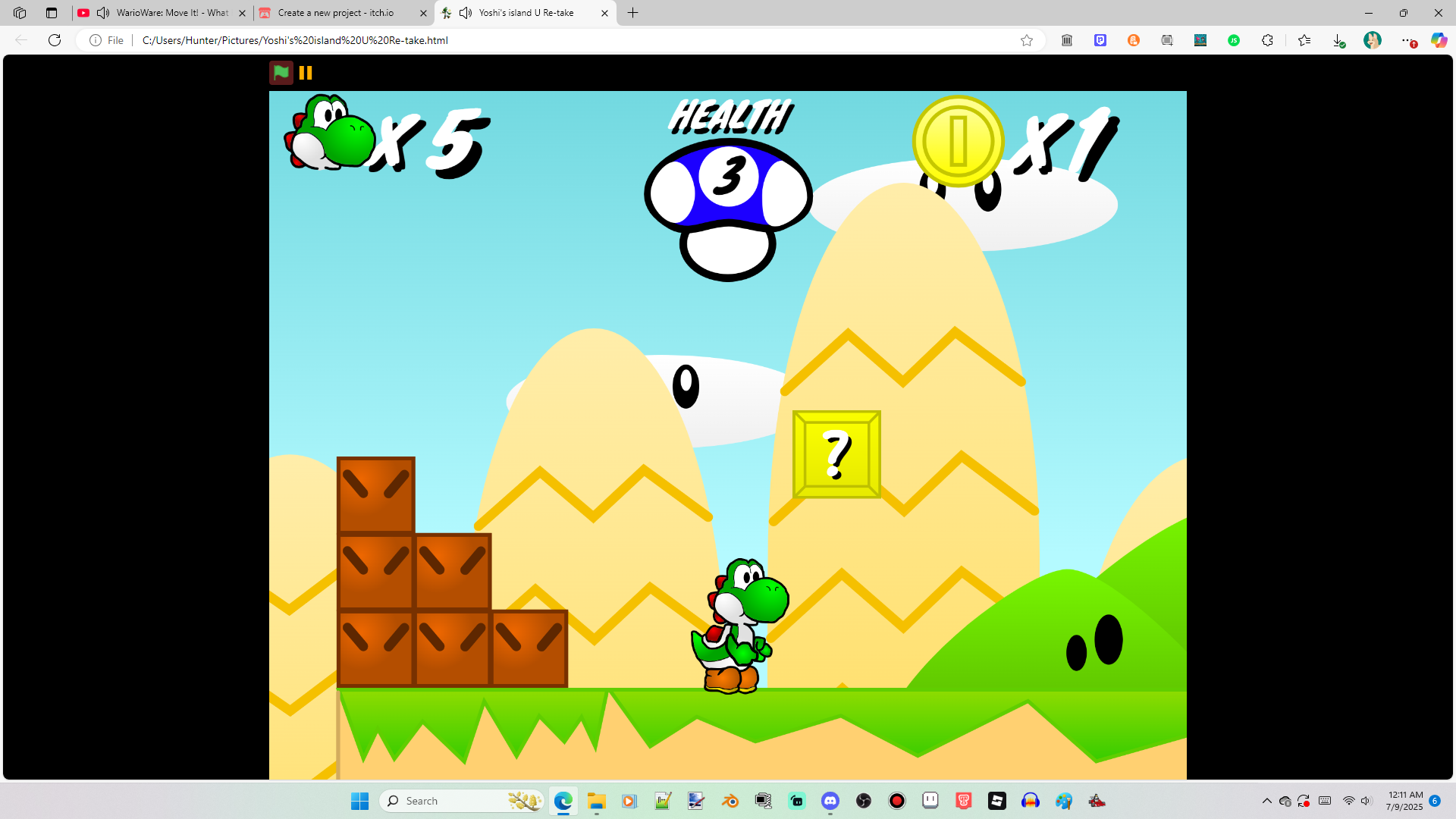Open Microsoft Edge from the taskbar
This screenshot has height=819, width=1456.
pyautogui.click(x=563, y=801)
